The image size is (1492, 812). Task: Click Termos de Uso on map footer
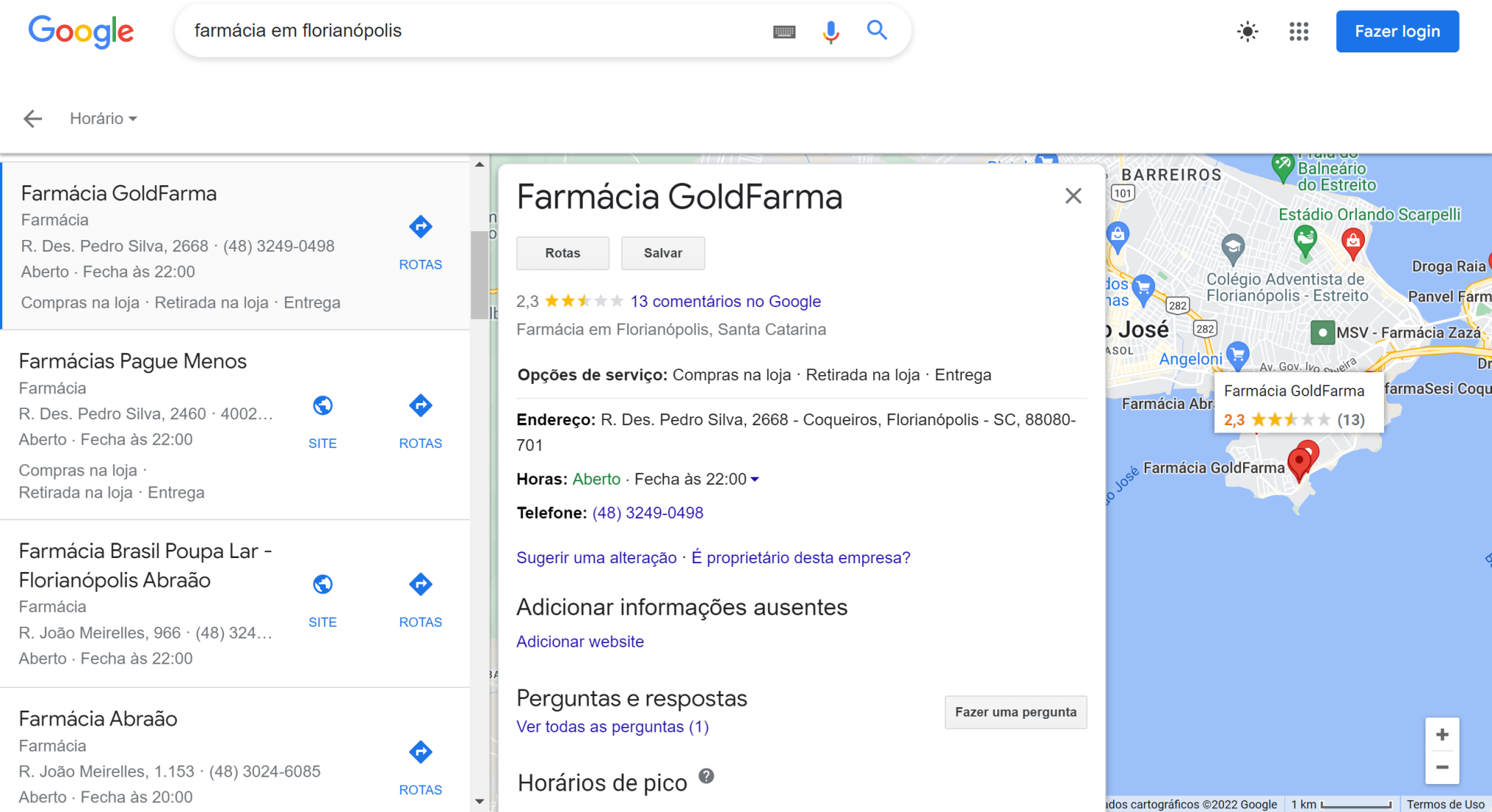click(x=1445, y=805)
